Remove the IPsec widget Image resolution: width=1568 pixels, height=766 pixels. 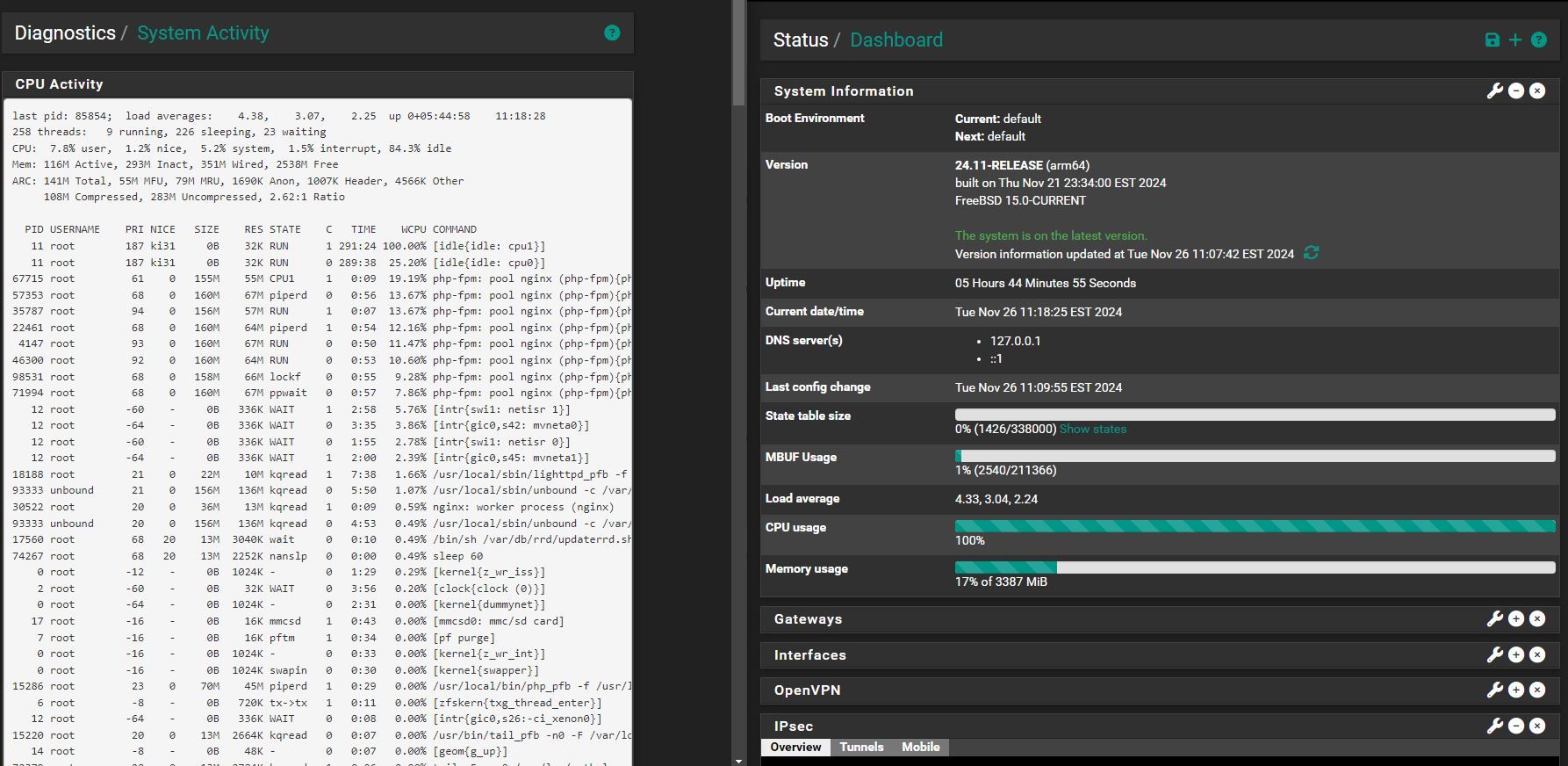(1537, 726)
